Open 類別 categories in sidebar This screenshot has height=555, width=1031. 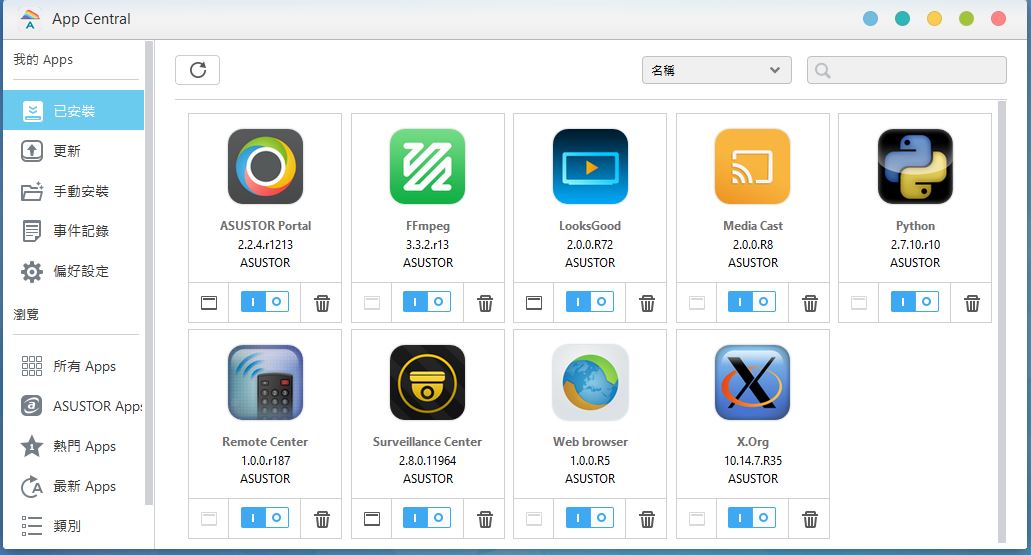pos(74,525)
